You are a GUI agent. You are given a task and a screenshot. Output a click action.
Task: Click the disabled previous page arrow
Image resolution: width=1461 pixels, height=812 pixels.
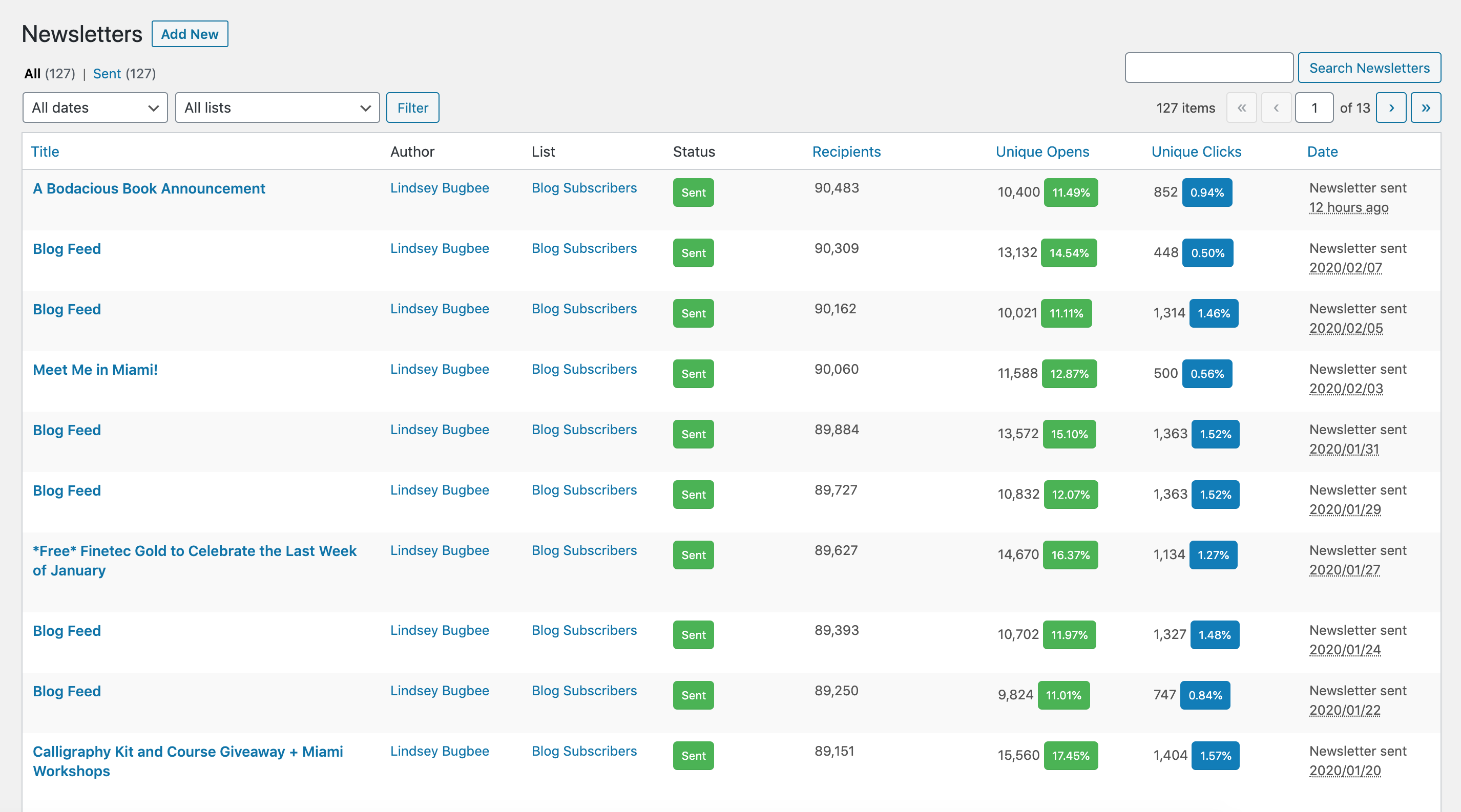click(1276, 108)
